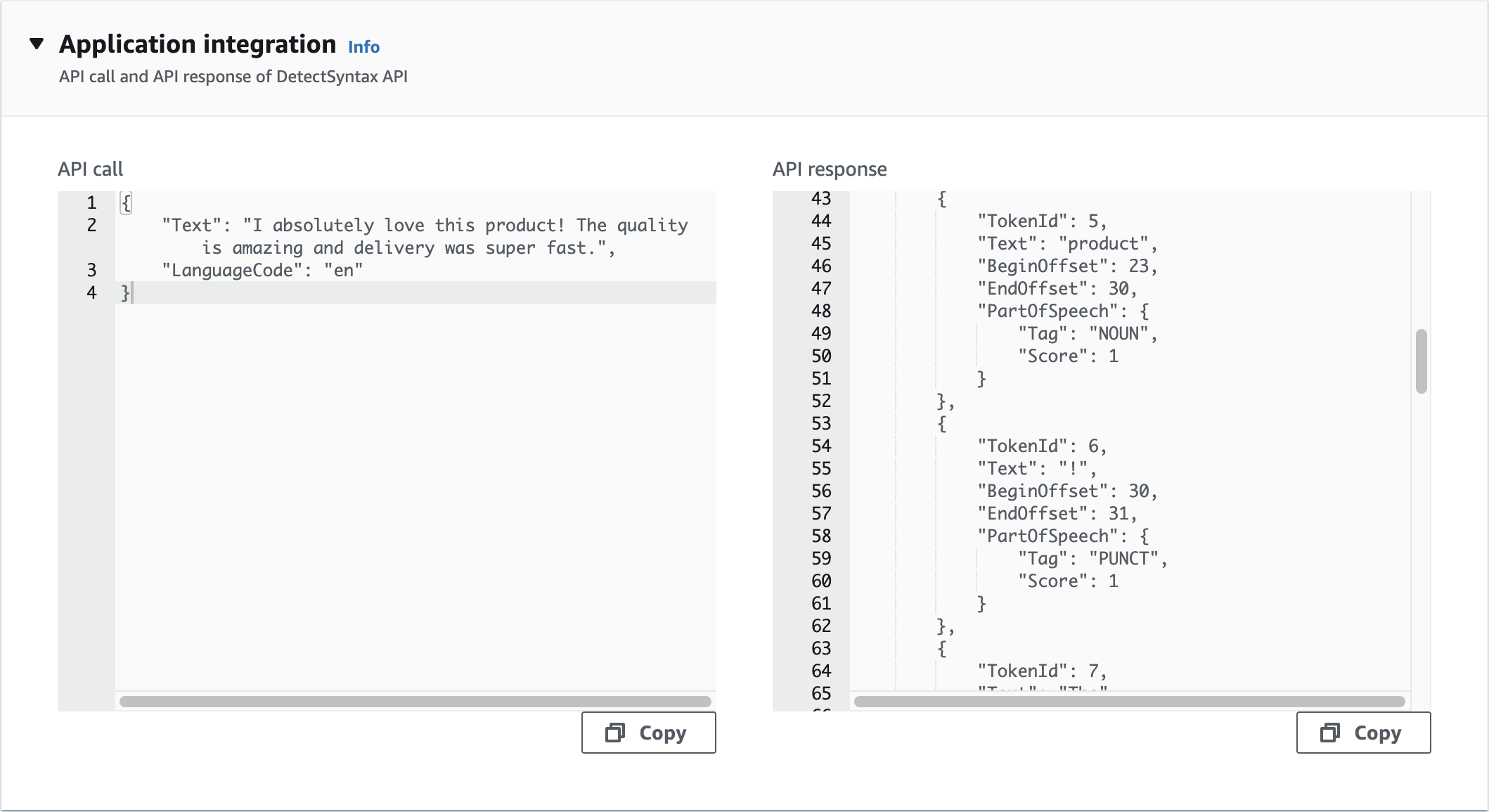Click the "NOUN" tag value in response

1118,334
